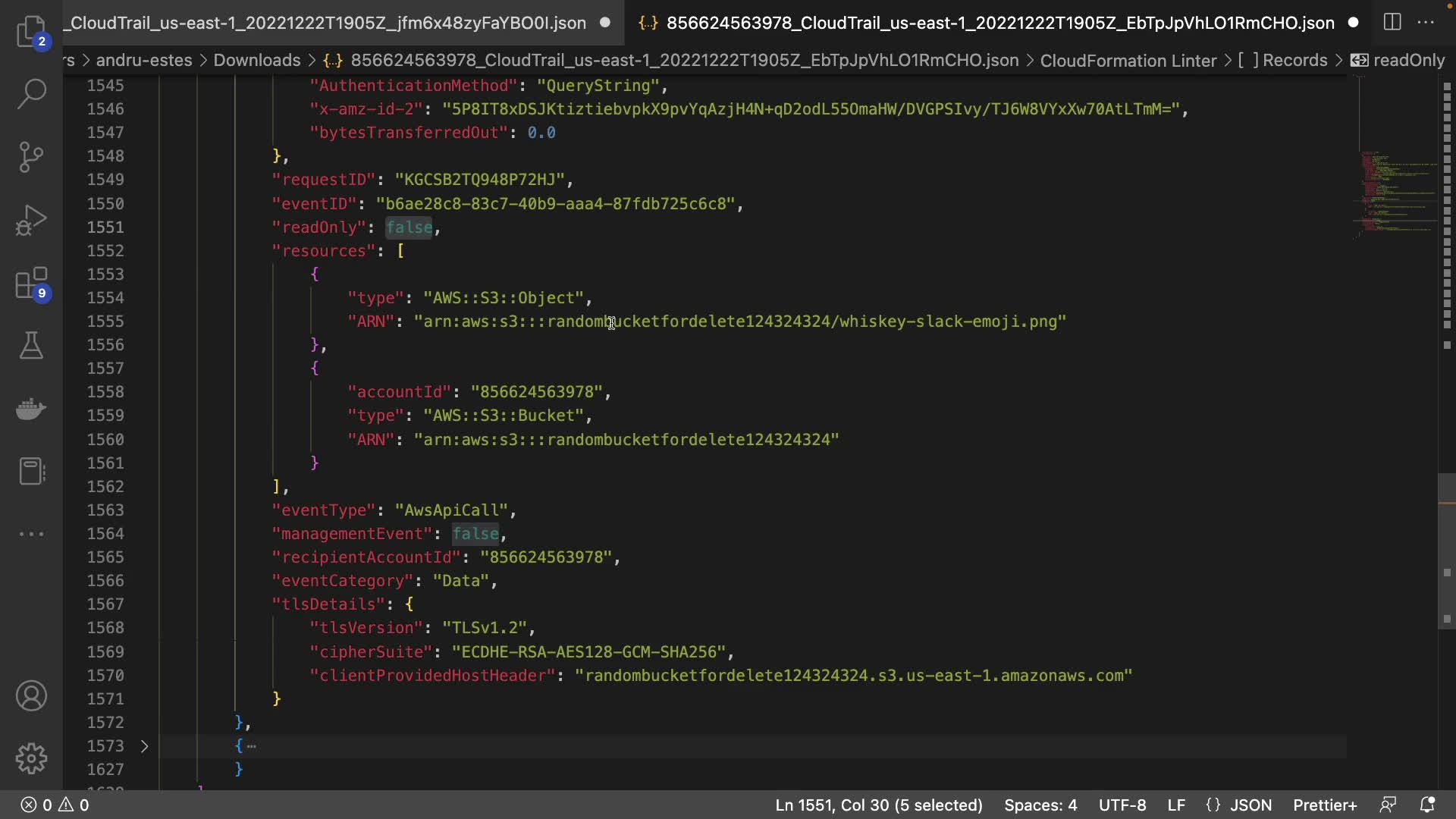This screenshot has height=819, width=1456.
Task: Select the EbTpJpVhLO1RmCHO.json tab
Action: 999,23
